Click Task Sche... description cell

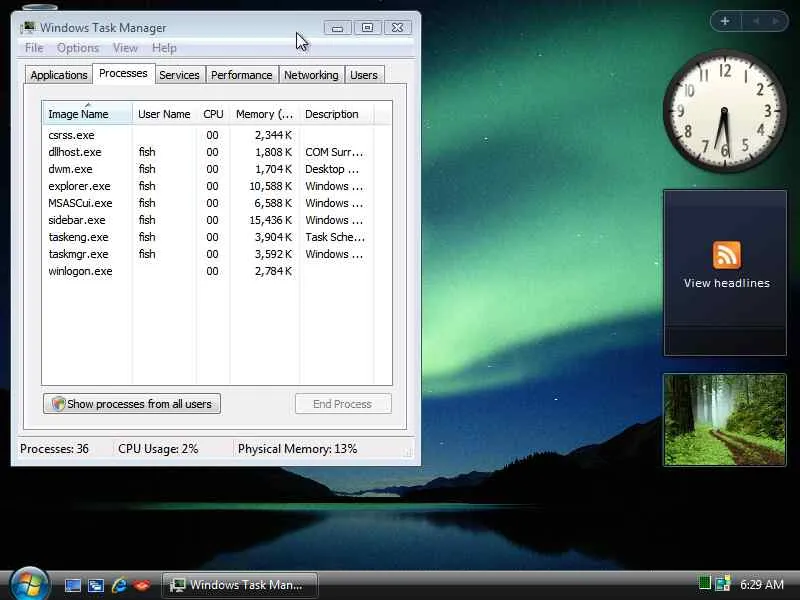[335, 237]
